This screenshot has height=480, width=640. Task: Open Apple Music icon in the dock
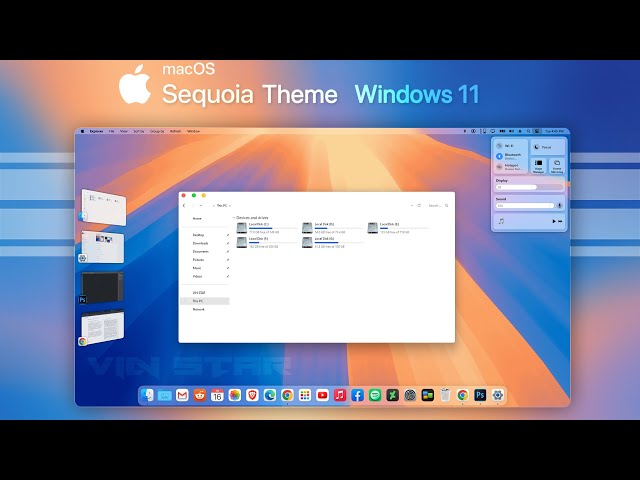340,395
